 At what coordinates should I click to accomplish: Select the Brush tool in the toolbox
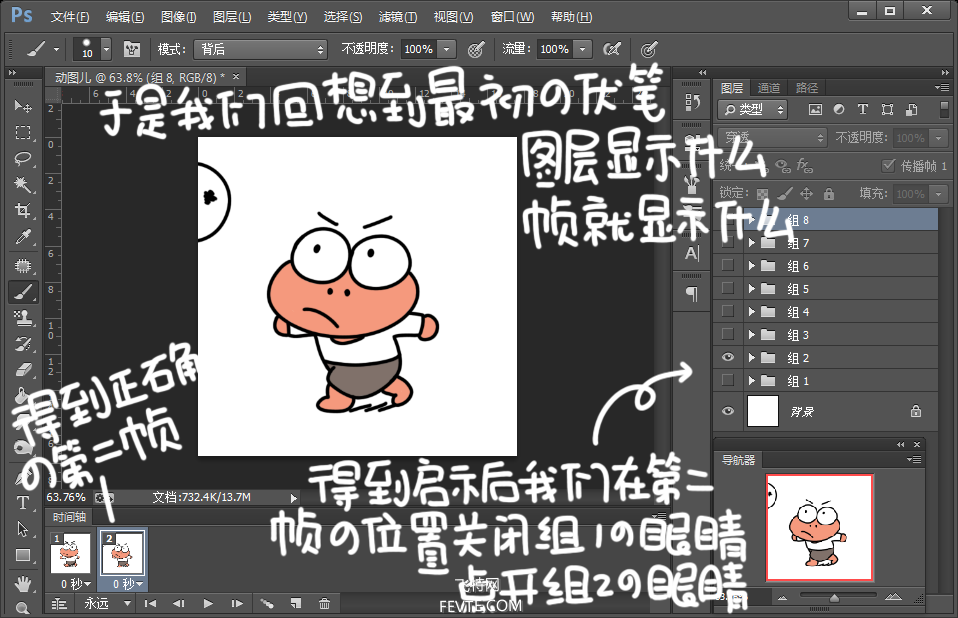click(23, 293)
